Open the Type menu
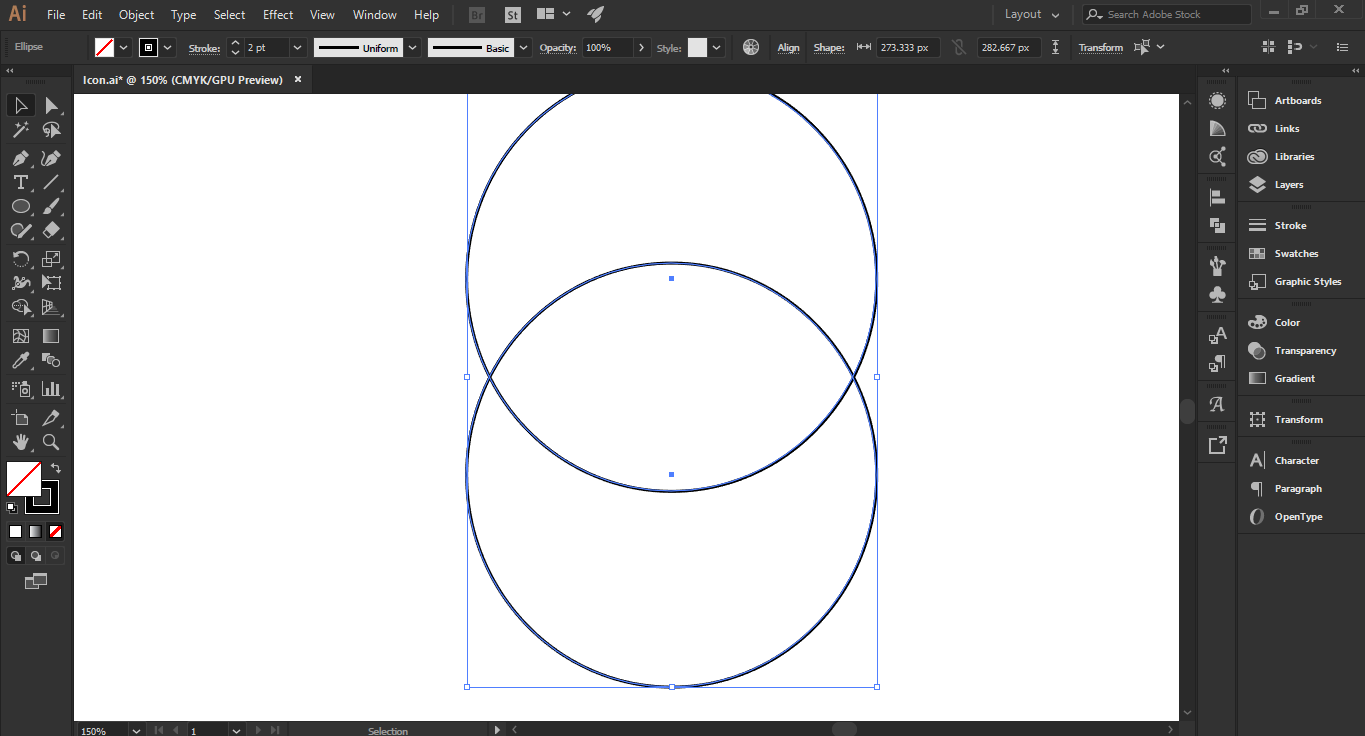Screen dimensions: 1365x736 [184, 14]
